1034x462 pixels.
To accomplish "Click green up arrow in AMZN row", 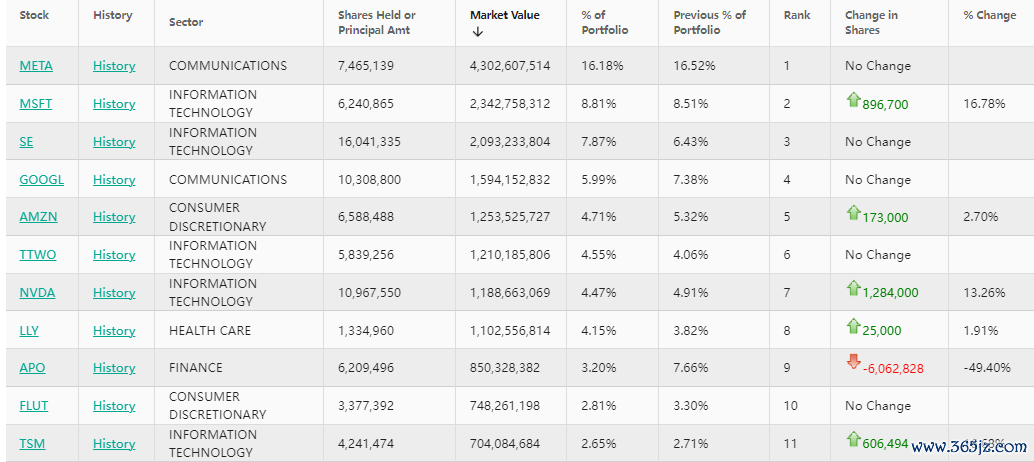I will pyautogui.click(x=853, y=213).
